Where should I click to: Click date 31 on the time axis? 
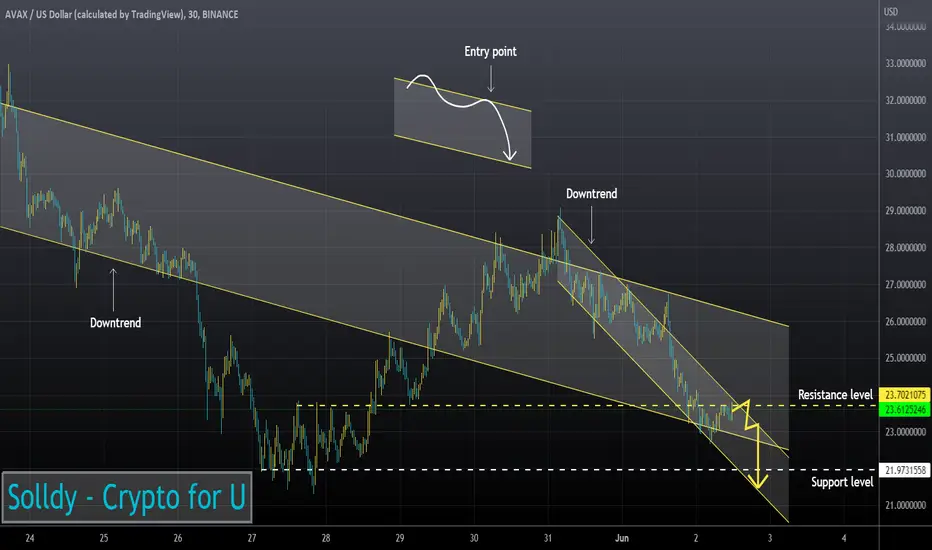[547, 538]
